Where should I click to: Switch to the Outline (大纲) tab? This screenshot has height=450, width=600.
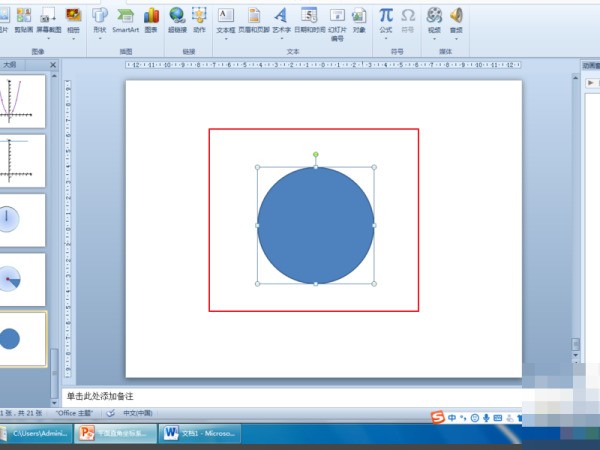10,64
